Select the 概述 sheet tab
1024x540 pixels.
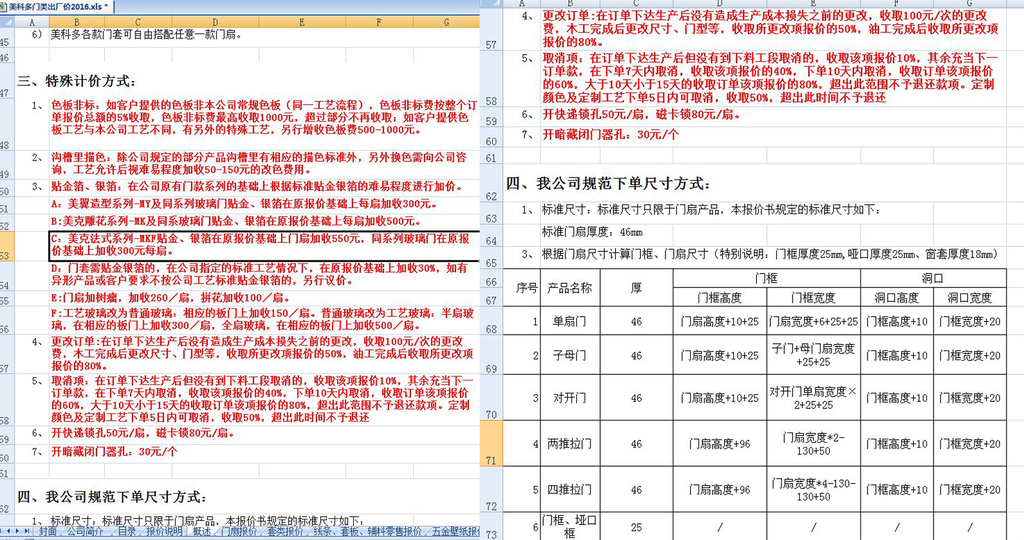[x=202, y=532]
